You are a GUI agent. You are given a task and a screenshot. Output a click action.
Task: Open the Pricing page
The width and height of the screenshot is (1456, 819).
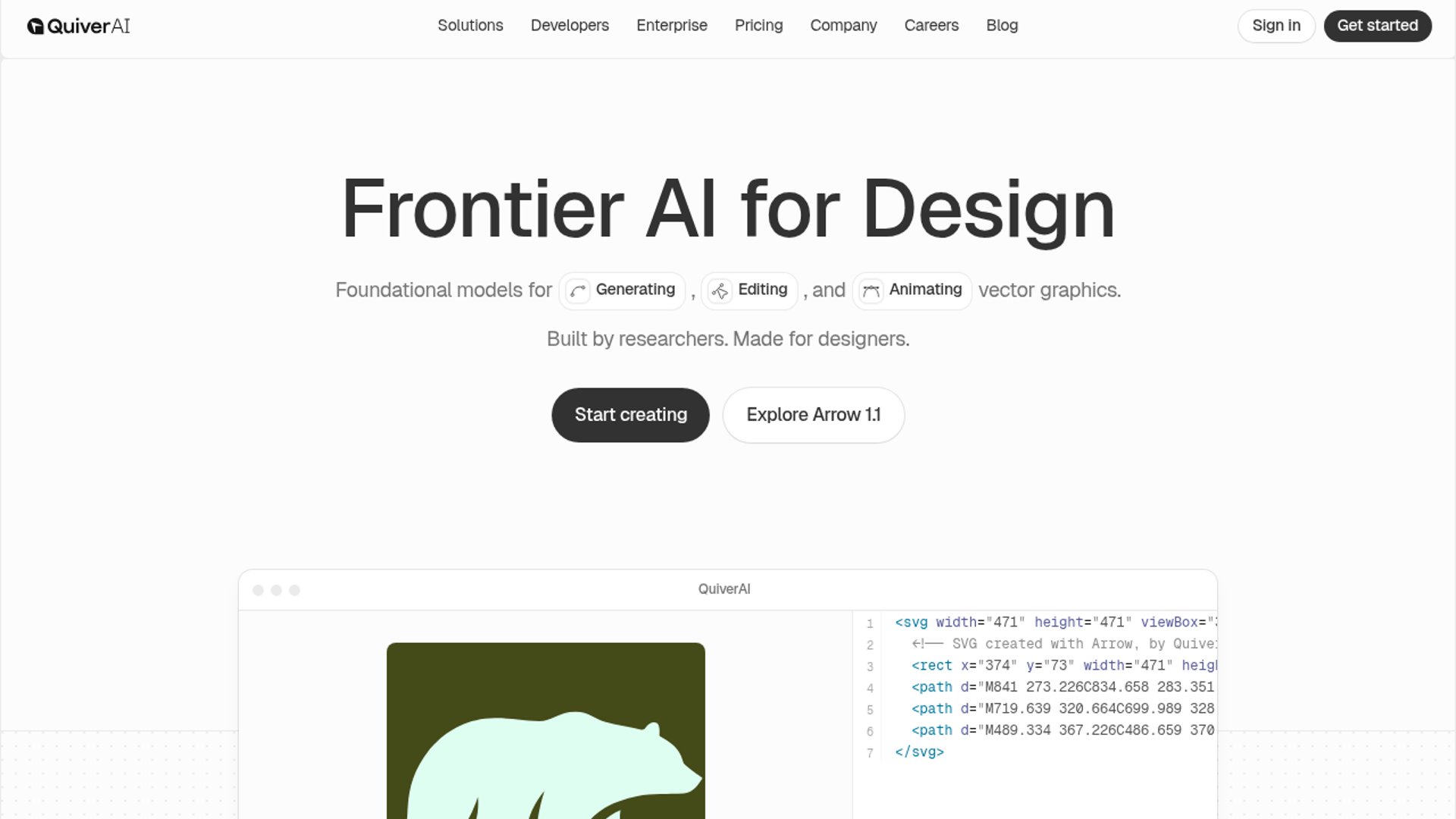pos(758,25)
